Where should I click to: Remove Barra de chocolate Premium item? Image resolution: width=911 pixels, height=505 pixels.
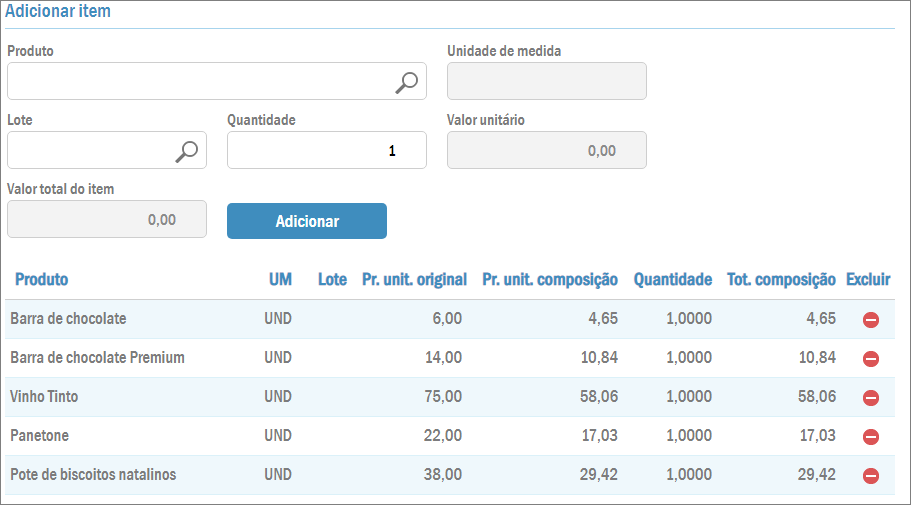pyautogui.click(x=870, y=359)
